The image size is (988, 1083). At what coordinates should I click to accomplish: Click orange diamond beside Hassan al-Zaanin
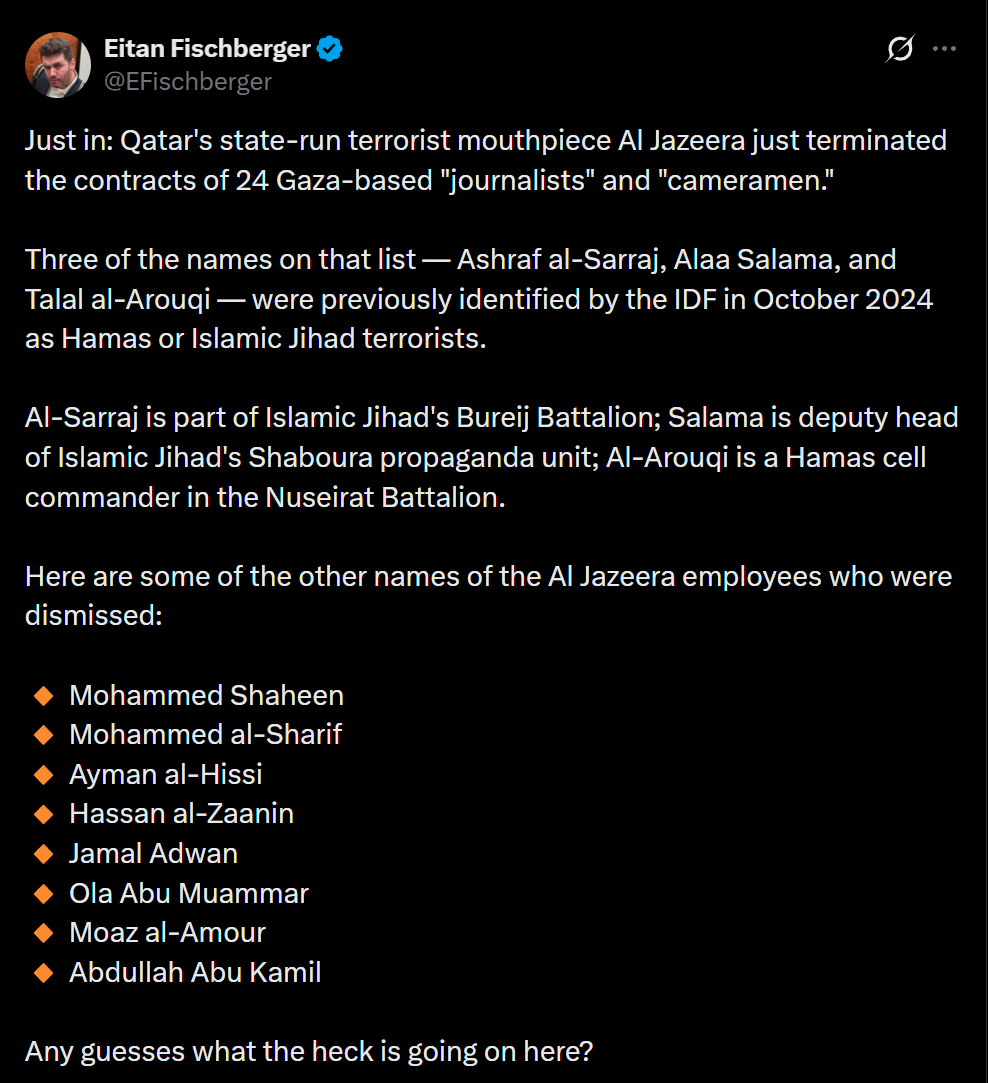44,814
